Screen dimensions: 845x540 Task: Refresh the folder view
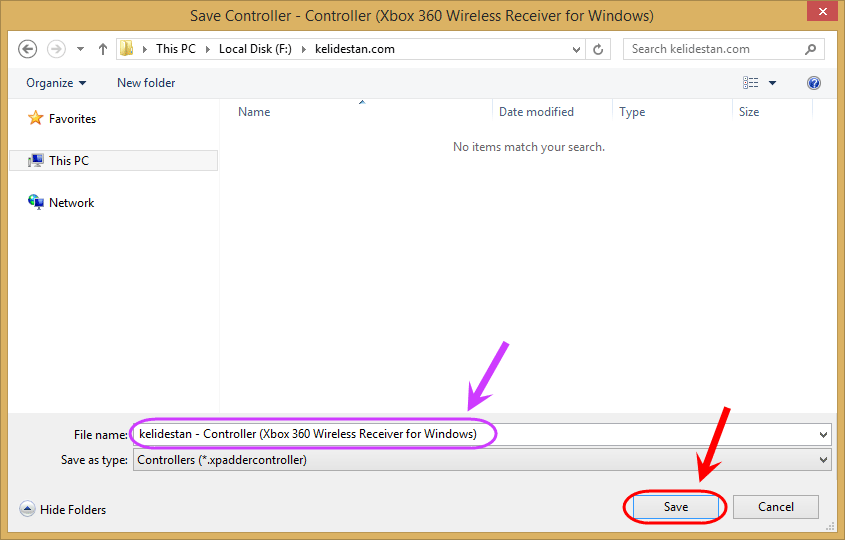tap(598, 50)
